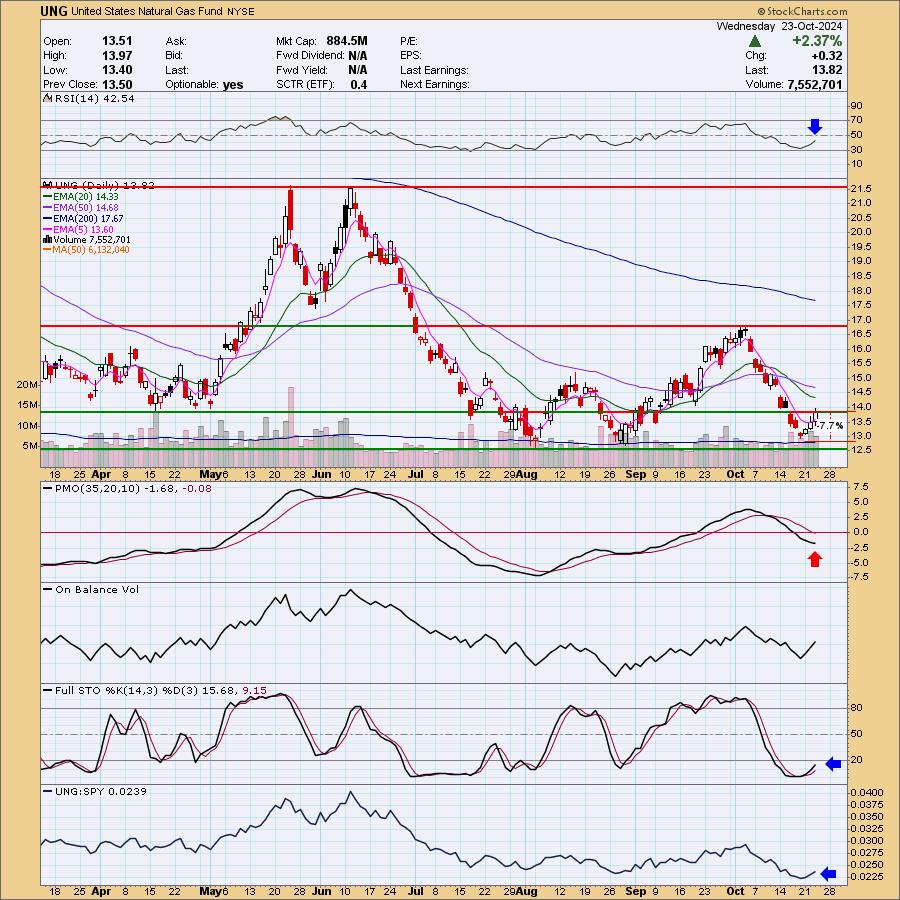This screenshot has width=900, height=900.
Task: Click the Jun label on price axis
Action: coord(321,475)
